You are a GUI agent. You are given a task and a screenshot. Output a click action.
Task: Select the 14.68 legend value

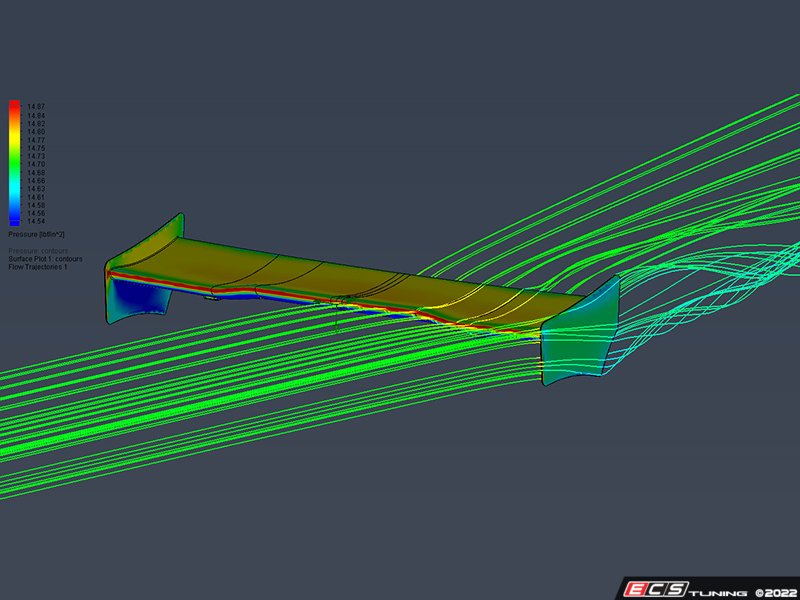[x=37, y=172]
